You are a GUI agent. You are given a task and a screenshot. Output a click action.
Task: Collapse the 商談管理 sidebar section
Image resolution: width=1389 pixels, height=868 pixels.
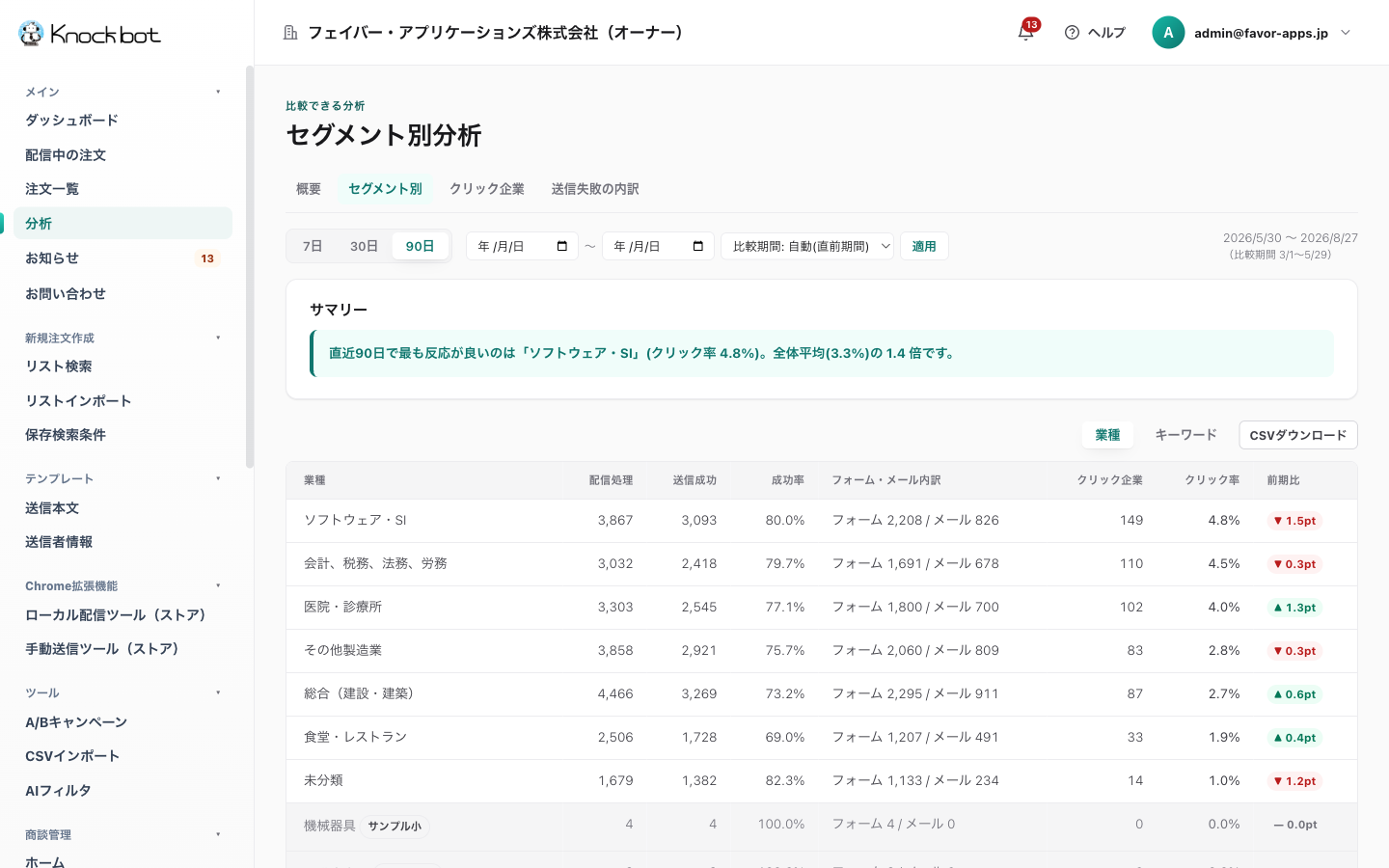pyautogui.click(x=218, y=834)
